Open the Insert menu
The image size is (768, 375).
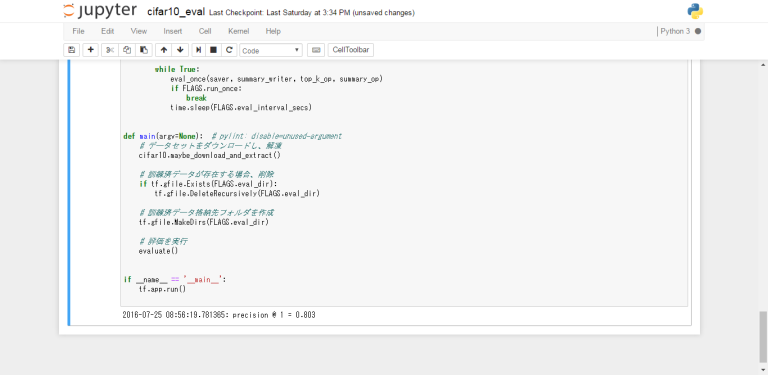[172, 31]
